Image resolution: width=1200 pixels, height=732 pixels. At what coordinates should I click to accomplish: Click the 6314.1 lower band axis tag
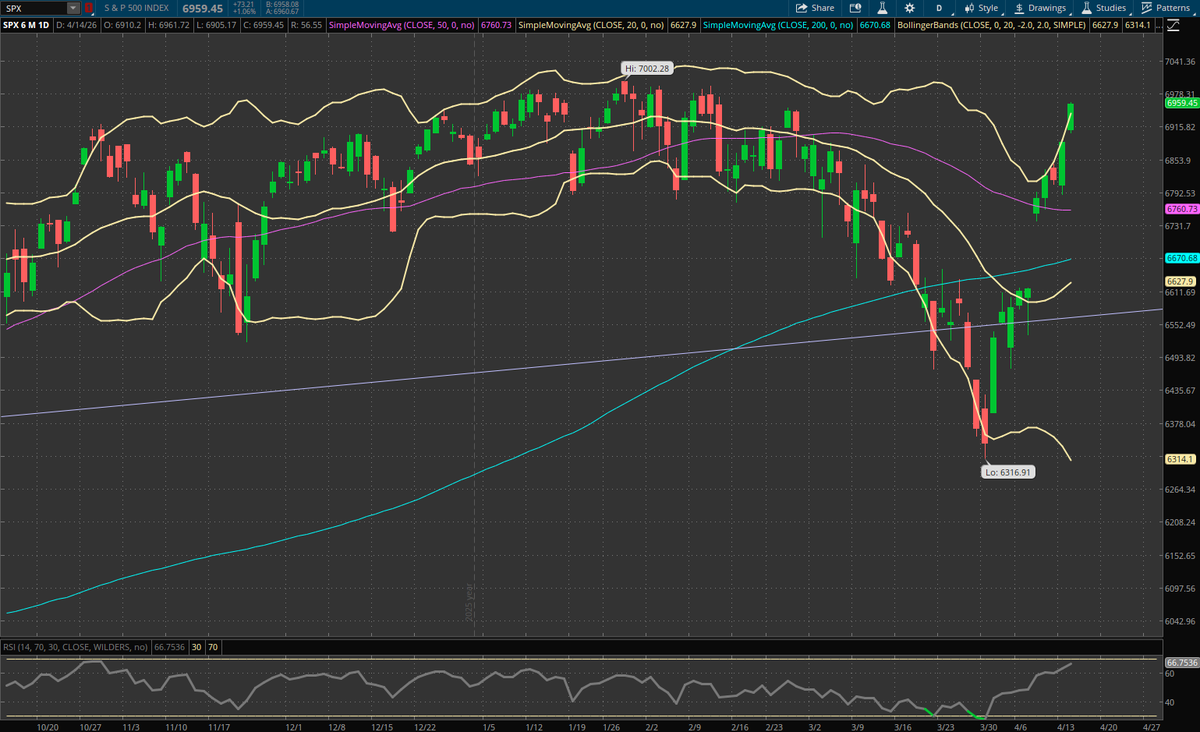(1182, 458)
